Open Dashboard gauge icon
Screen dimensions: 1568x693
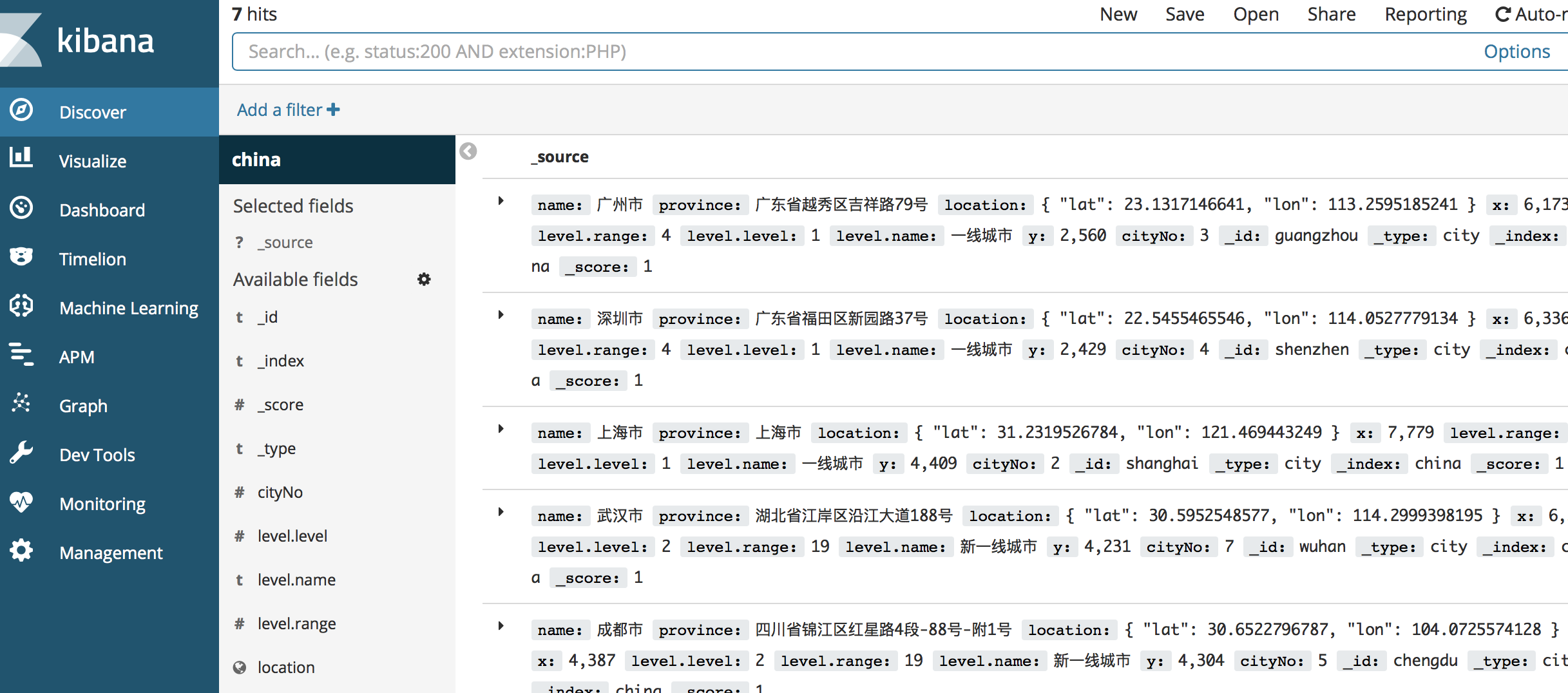pyautogui.click(x=21, y=208)
